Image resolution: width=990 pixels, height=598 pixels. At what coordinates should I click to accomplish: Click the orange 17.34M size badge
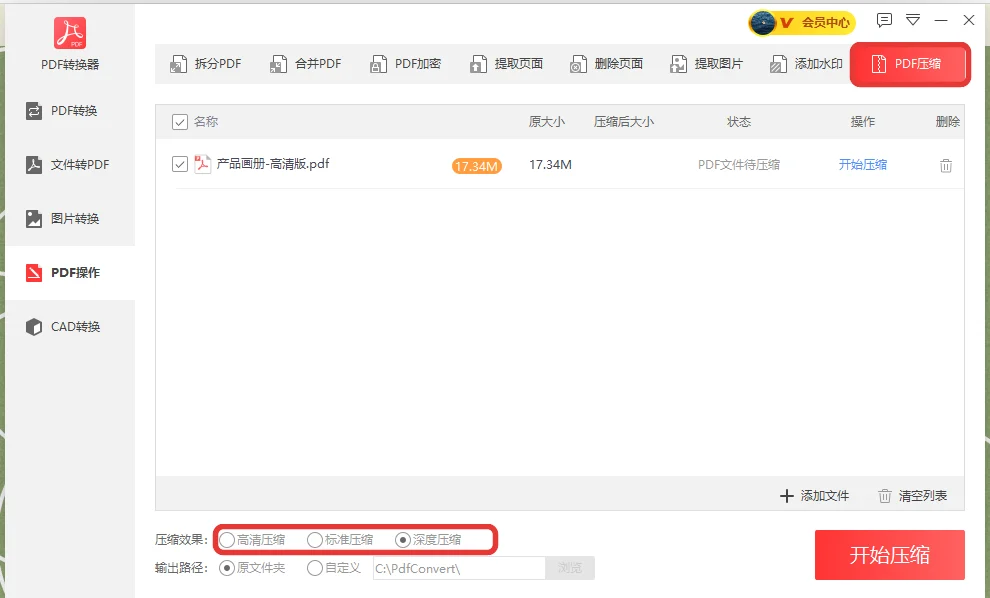pyautogui.click(x=477, y=166)
